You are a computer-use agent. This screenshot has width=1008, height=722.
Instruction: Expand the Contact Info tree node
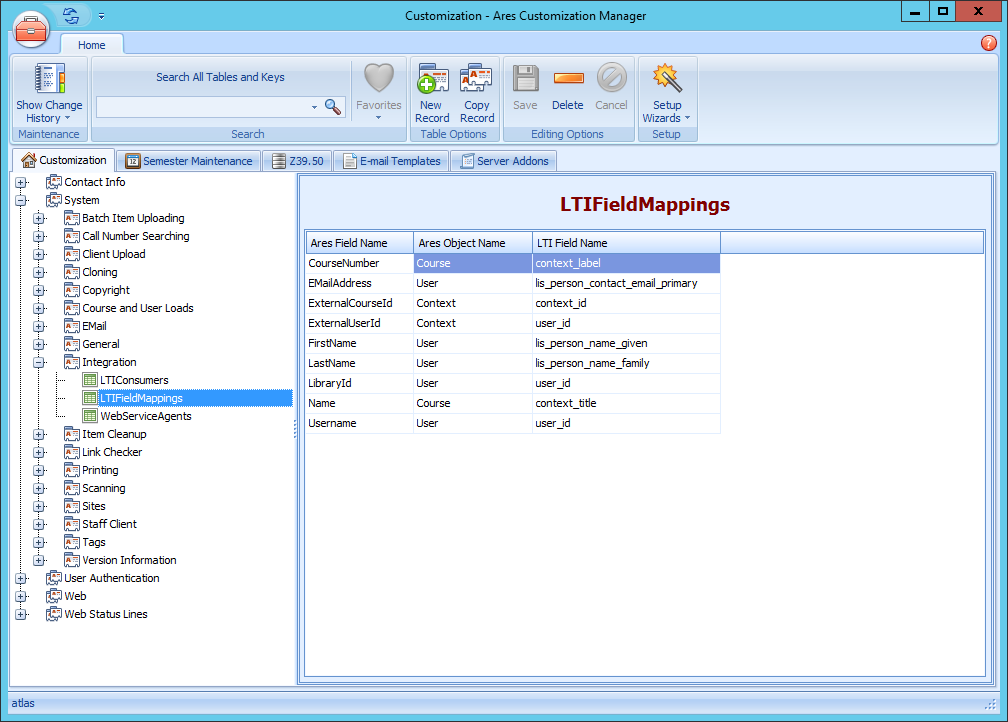click(x=21, y=182)
